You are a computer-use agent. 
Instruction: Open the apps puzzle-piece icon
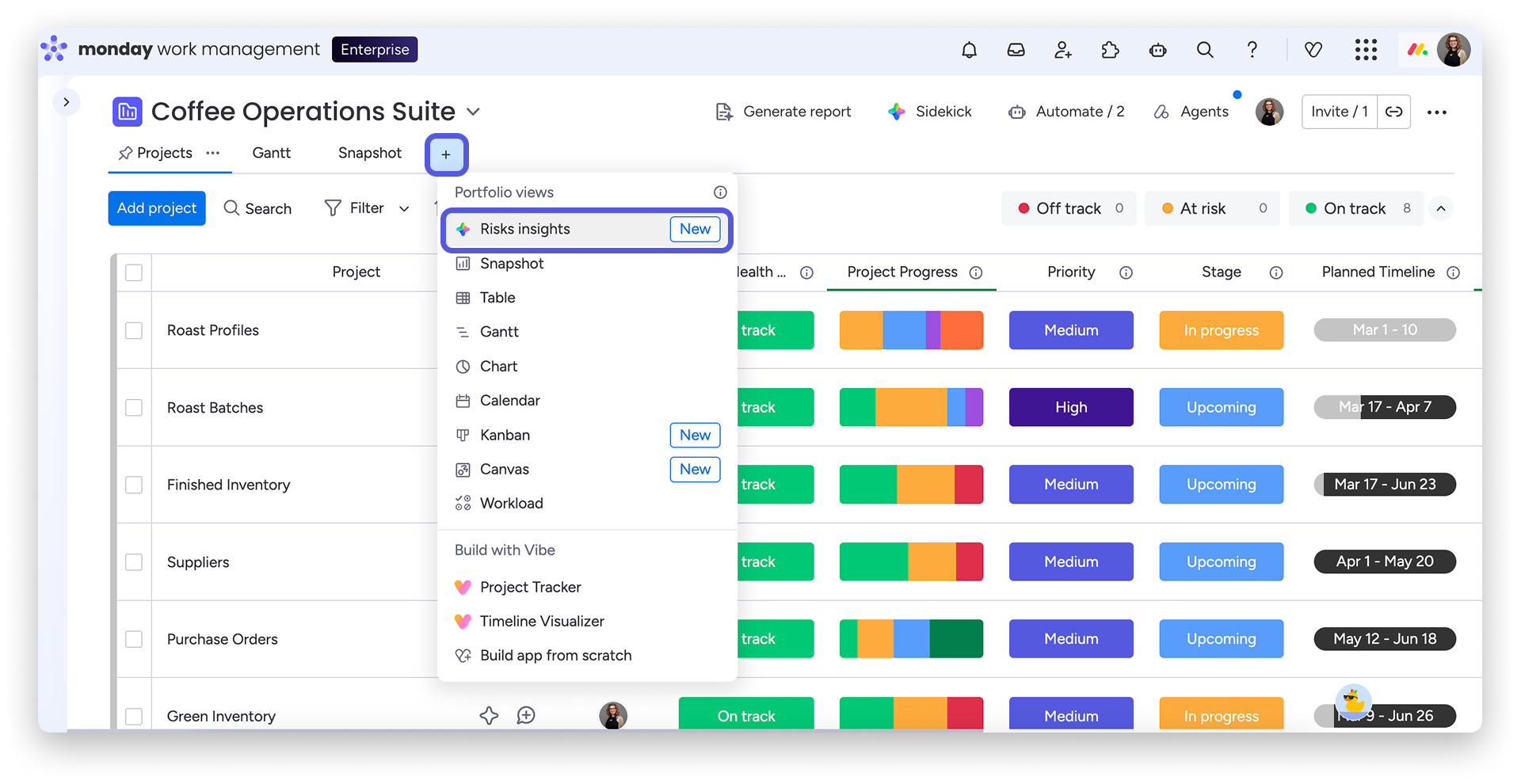pos(1110,50)
